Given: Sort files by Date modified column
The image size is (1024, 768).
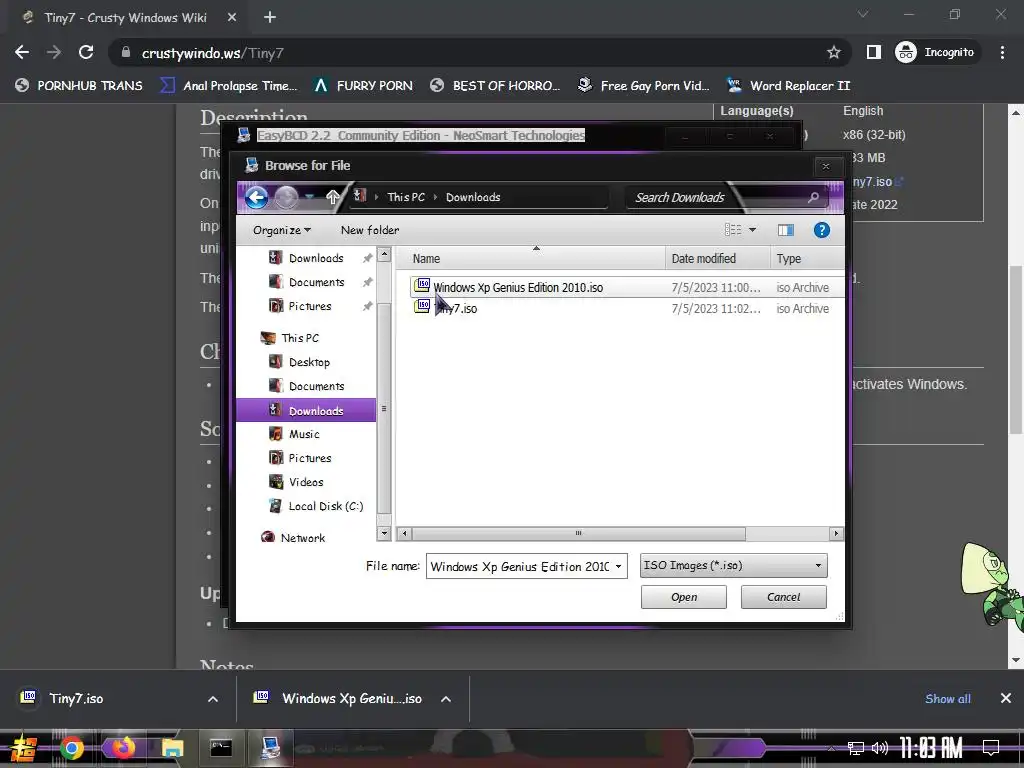Looking at the screenshot, I should coord(717,259).
